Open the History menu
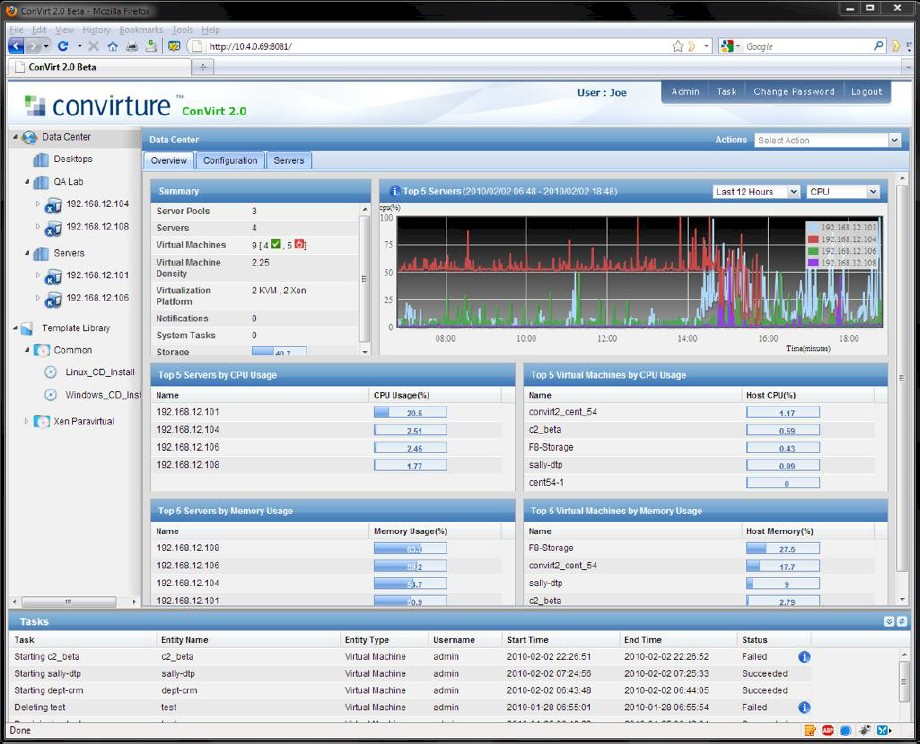The width and height of the screenshot is (920, 744). coord(96,30)
